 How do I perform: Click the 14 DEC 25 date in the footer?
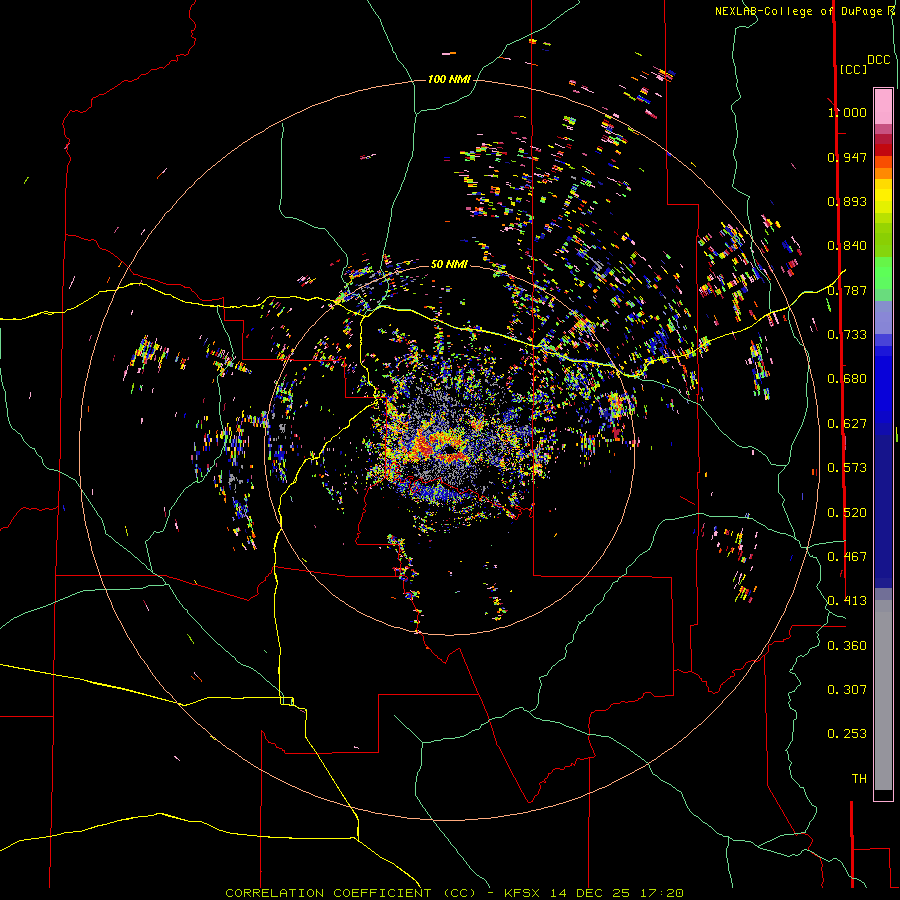pyautogui.click(x=589, y=893)
